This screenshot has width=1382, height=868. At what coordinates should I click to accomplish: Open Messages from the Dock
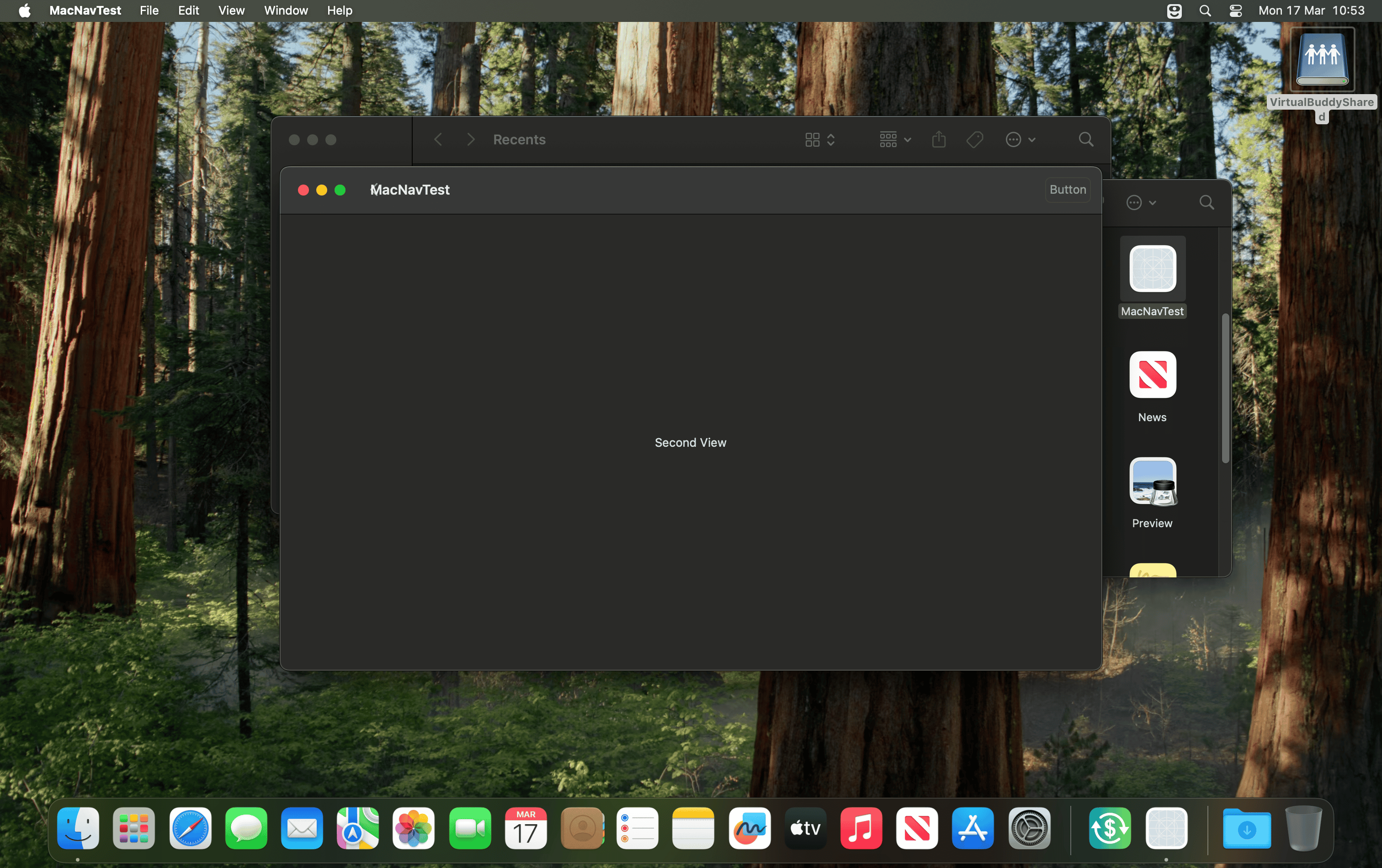point(245,828)
